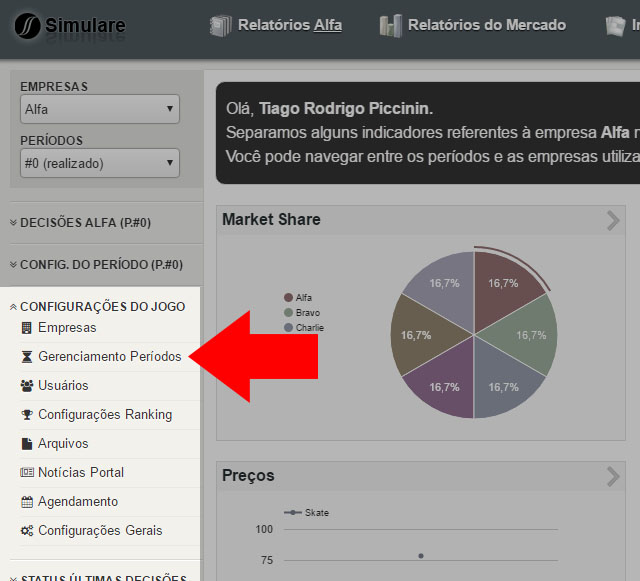Go to the Usuários page
The width and height of the screenshot is (640, 581).
click(63, 385)
